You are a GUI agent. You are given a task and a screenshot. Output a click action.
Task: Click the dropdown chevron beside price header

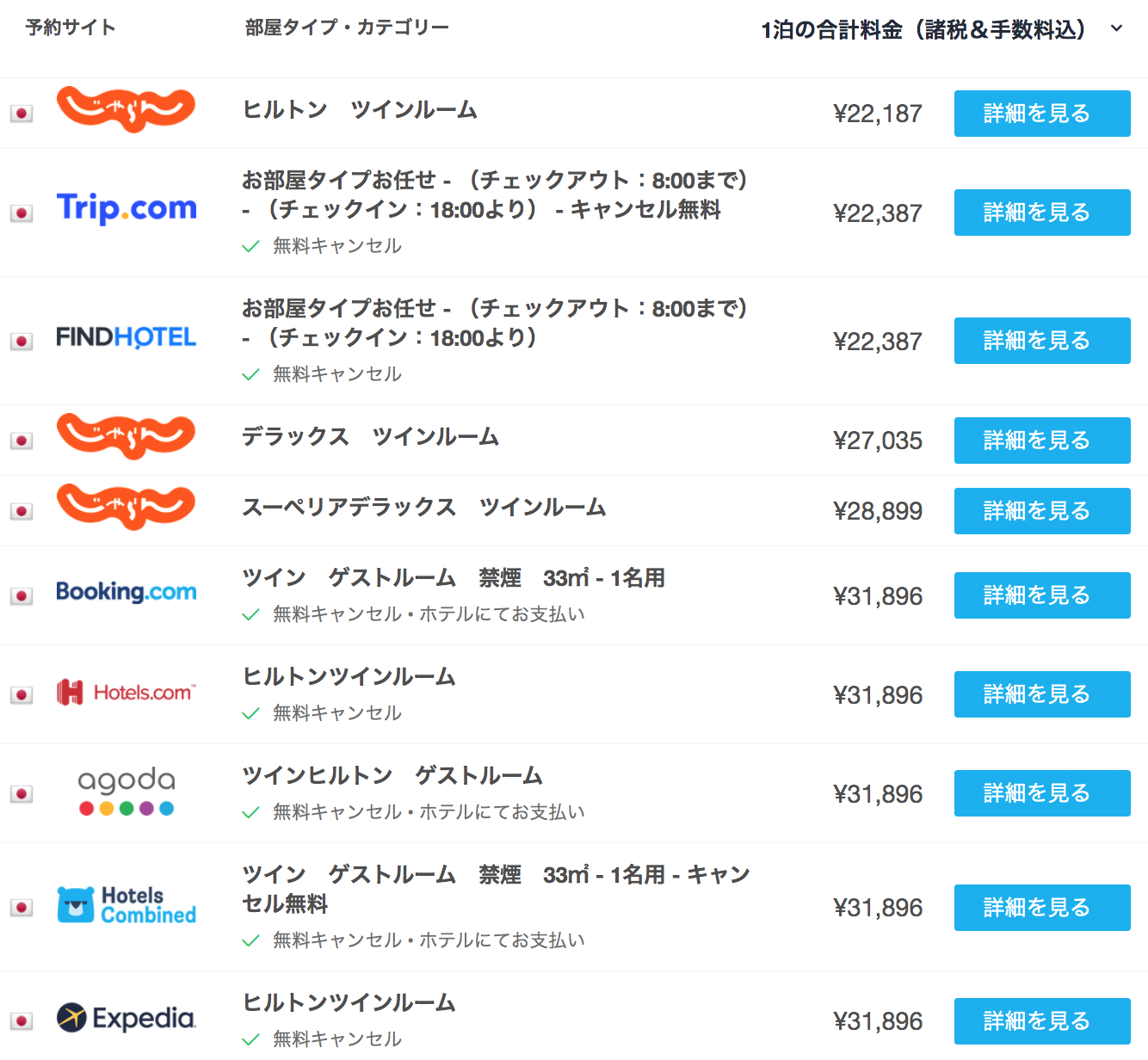tap(1117, 28)
